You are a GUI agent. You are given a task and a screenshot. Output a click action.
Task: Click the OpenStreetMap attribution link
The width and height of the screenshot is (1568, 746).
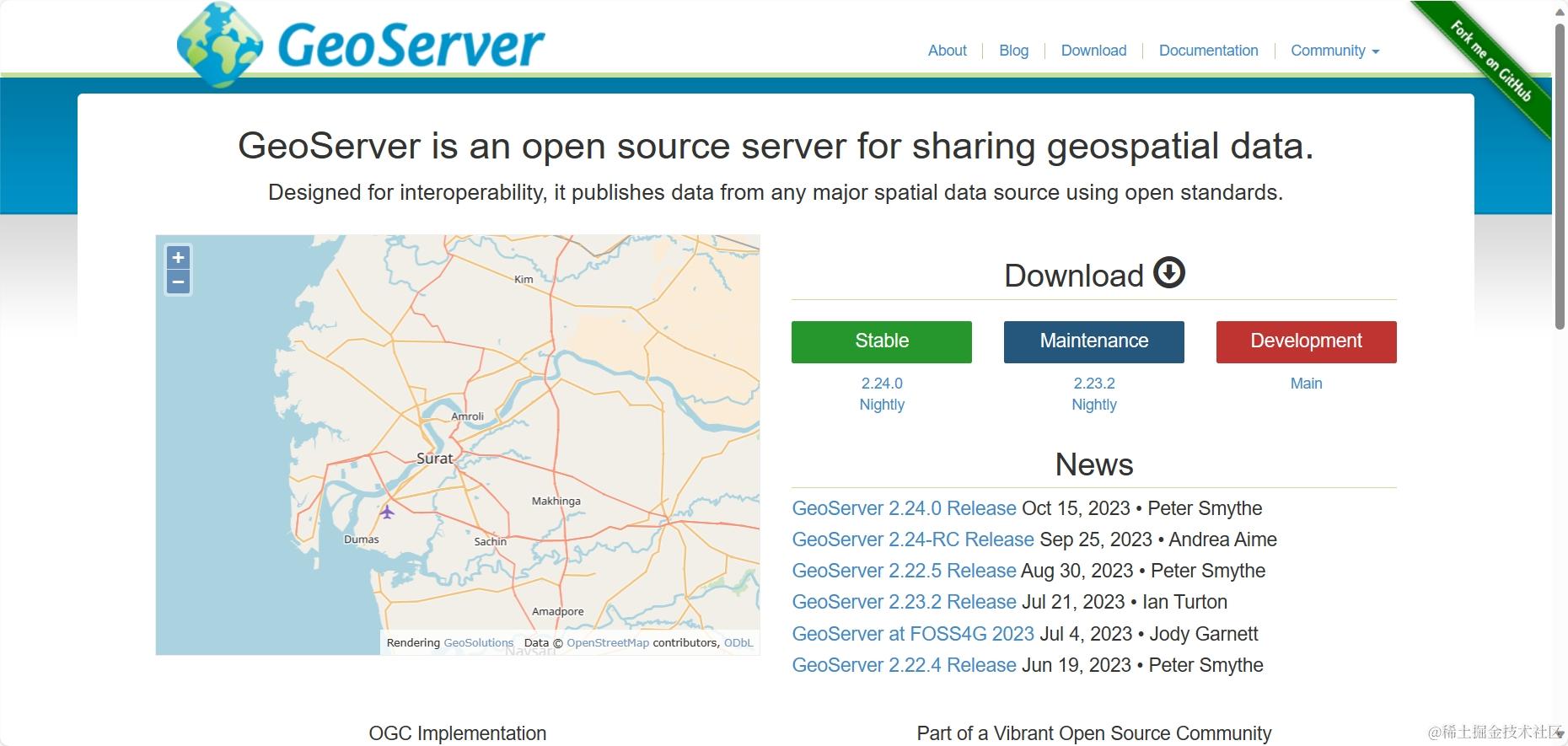point(608,642)
